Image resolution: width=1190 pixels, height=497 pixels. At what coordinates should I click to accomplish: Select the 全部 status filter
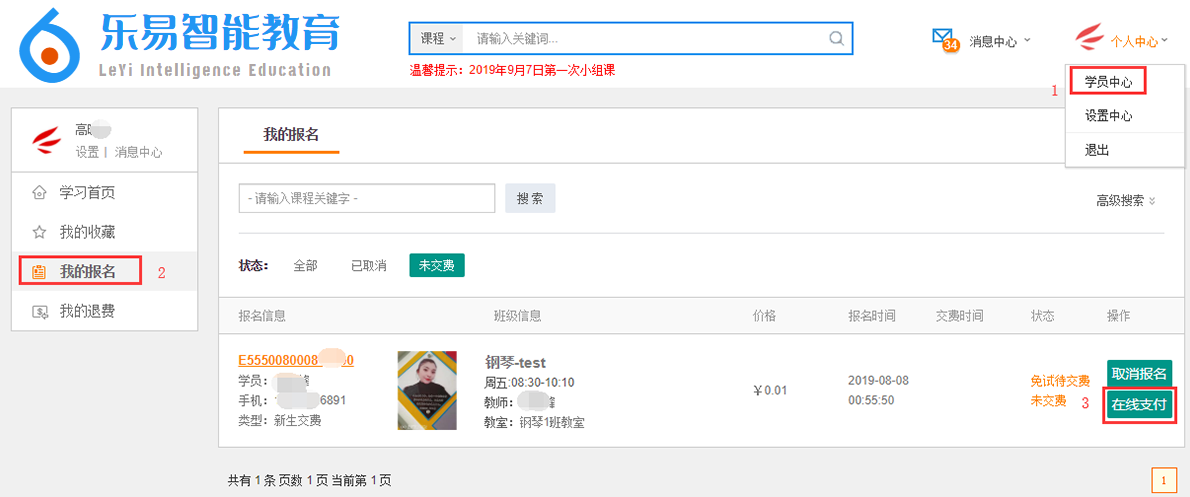(x=305, y=265)
